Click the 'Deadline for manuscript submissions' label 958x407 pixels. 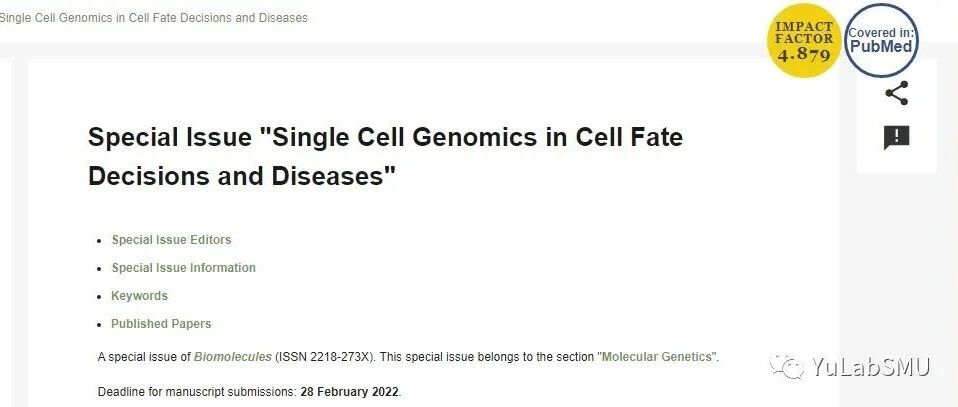click(197, 391)
